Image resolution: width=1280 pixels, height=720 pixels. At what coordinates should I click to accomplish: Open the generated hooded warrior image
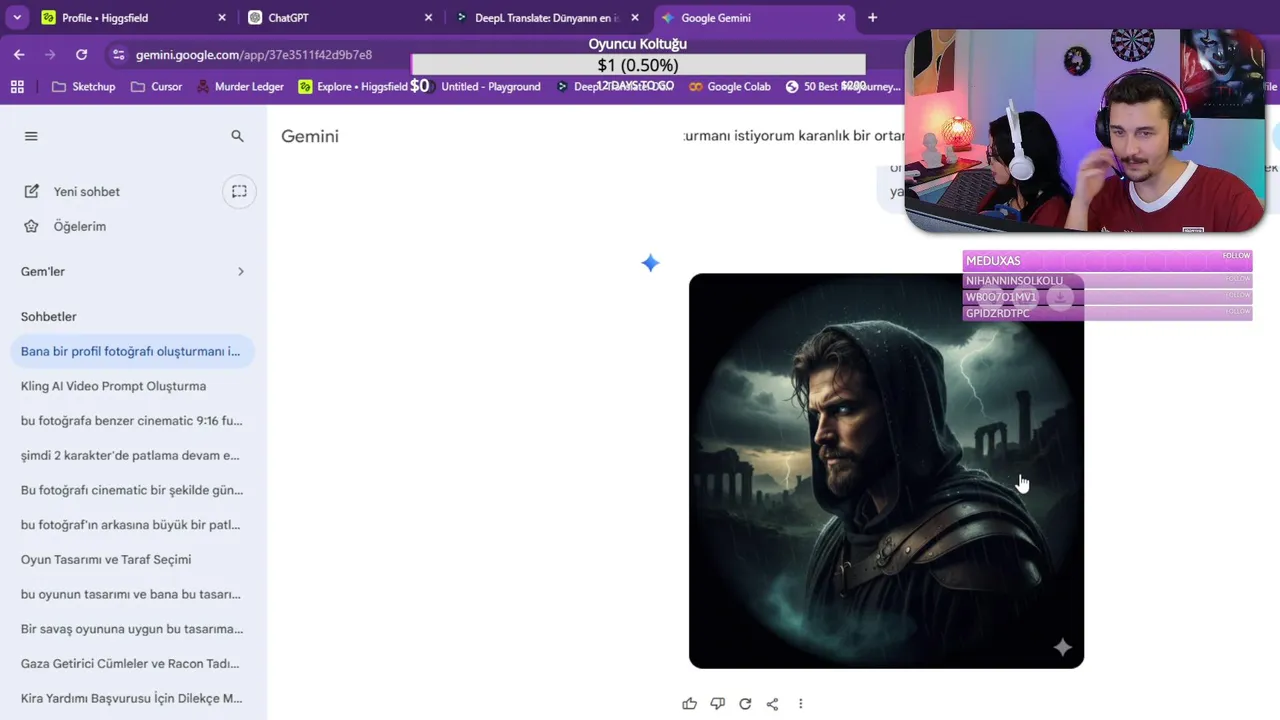[886, 471]
